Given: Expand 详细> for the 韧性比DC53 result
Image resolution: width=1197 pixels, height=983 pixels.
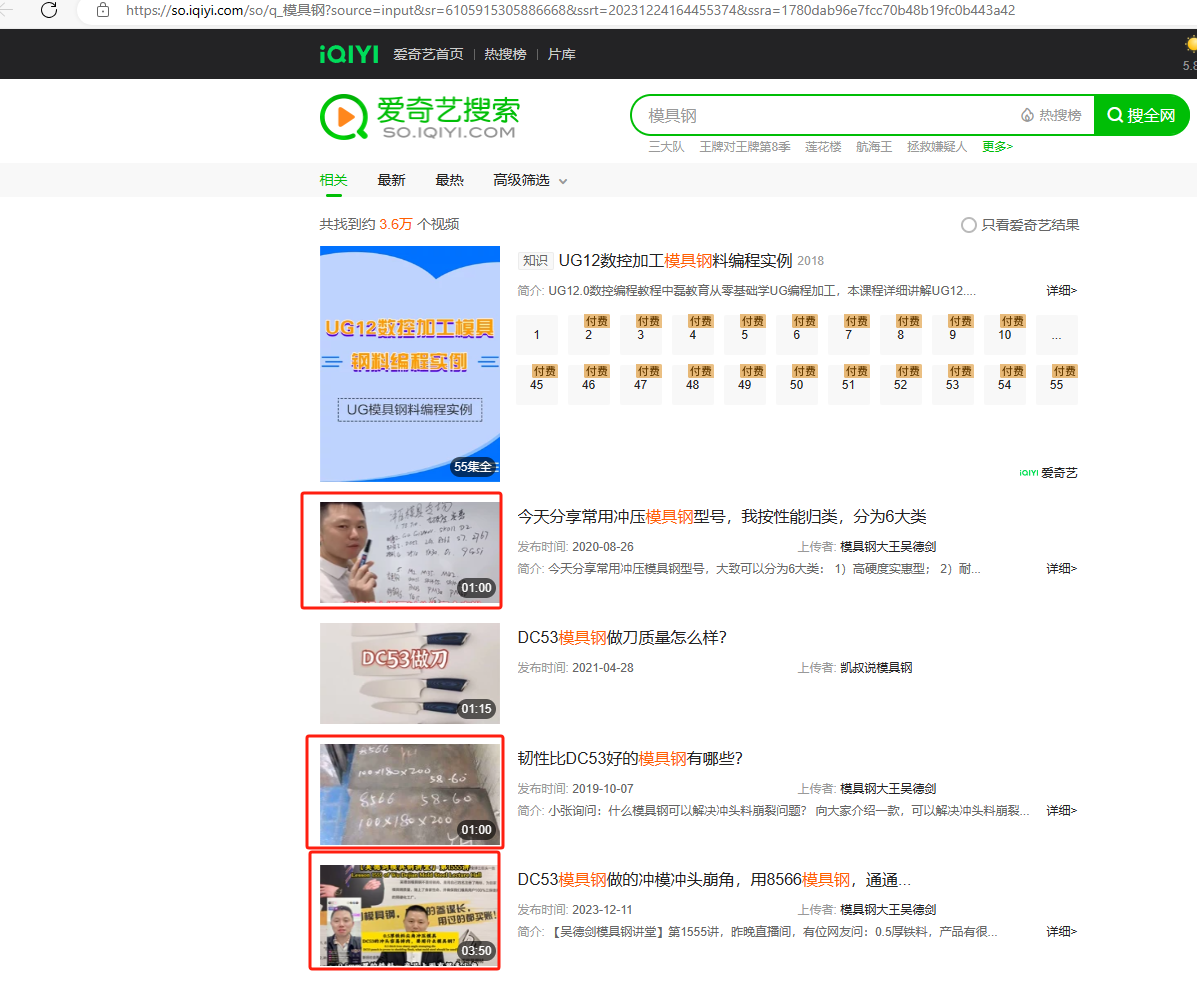Looking at the screenshot, I should (1061, 811).
